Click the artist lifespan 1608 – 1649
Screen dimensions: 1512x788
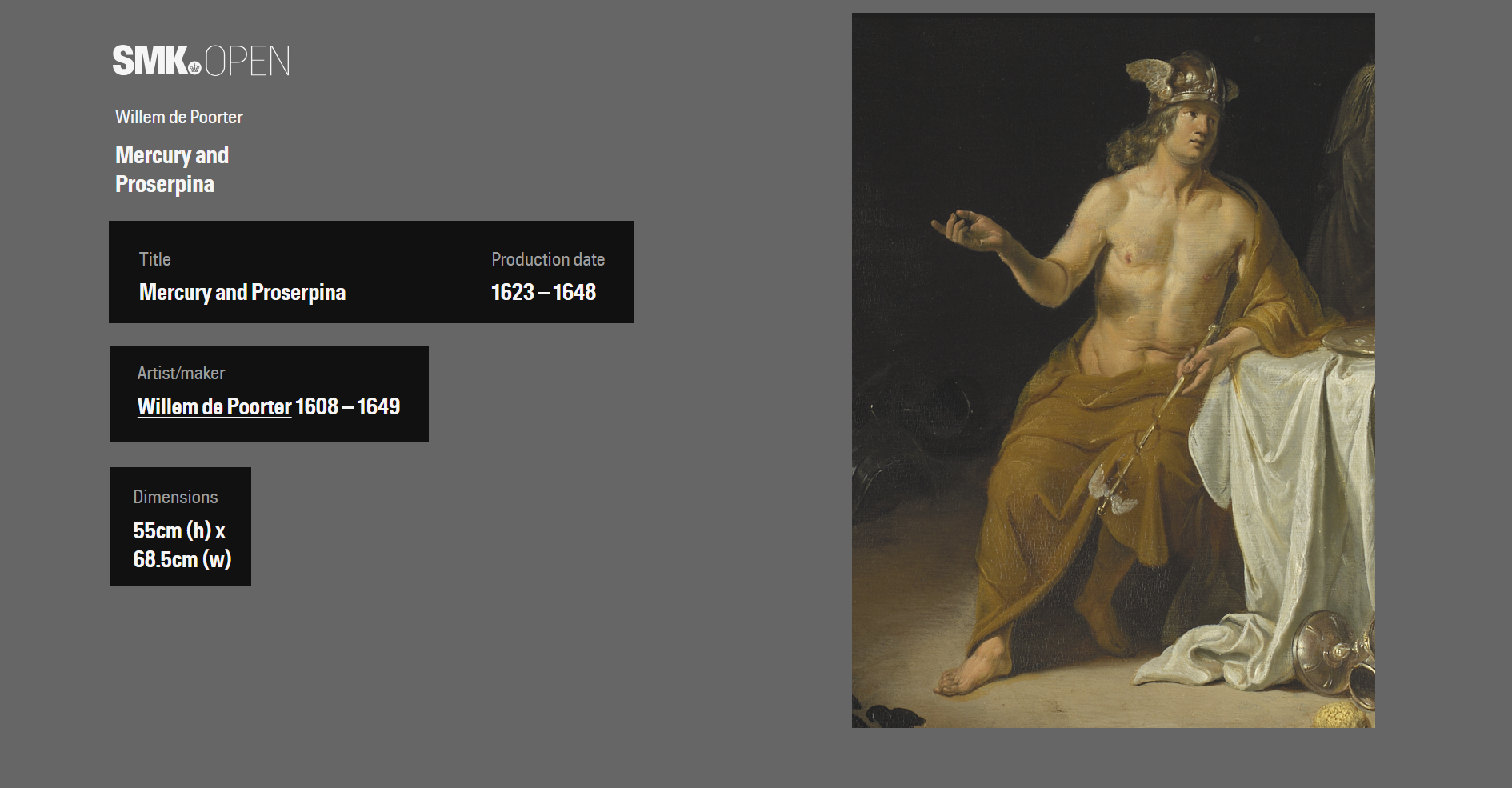click(347, 406)
